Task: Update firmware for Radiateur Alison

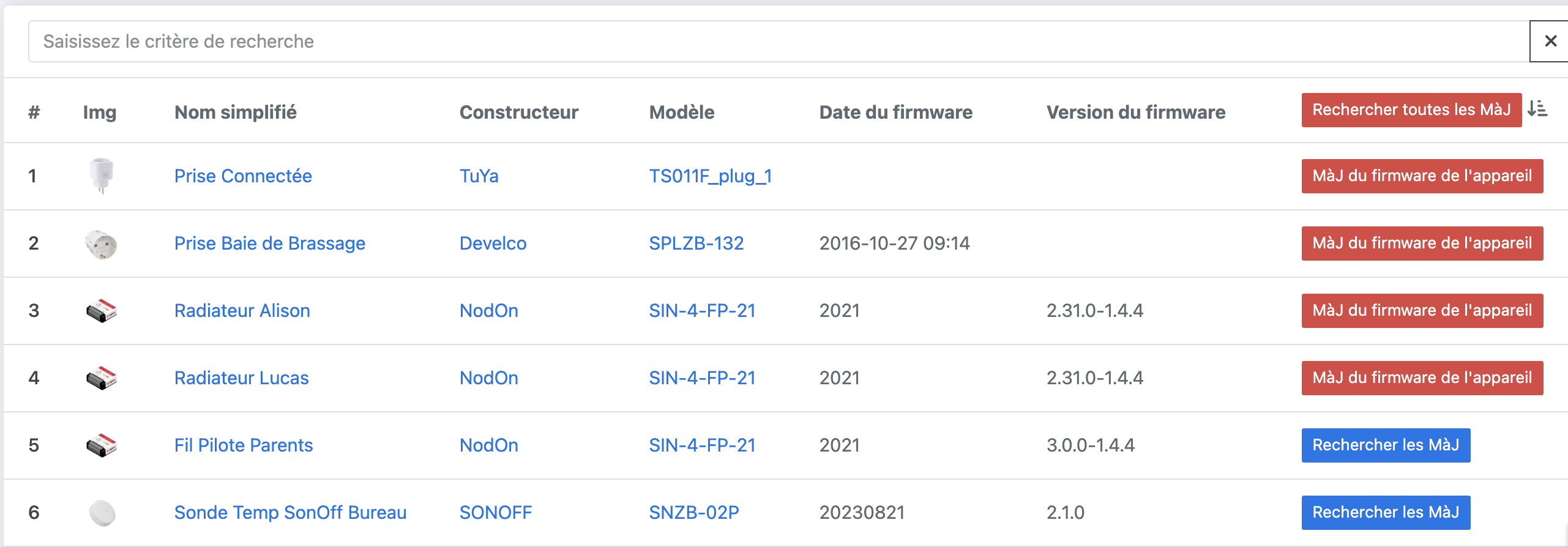Action: click(1422, 311)
